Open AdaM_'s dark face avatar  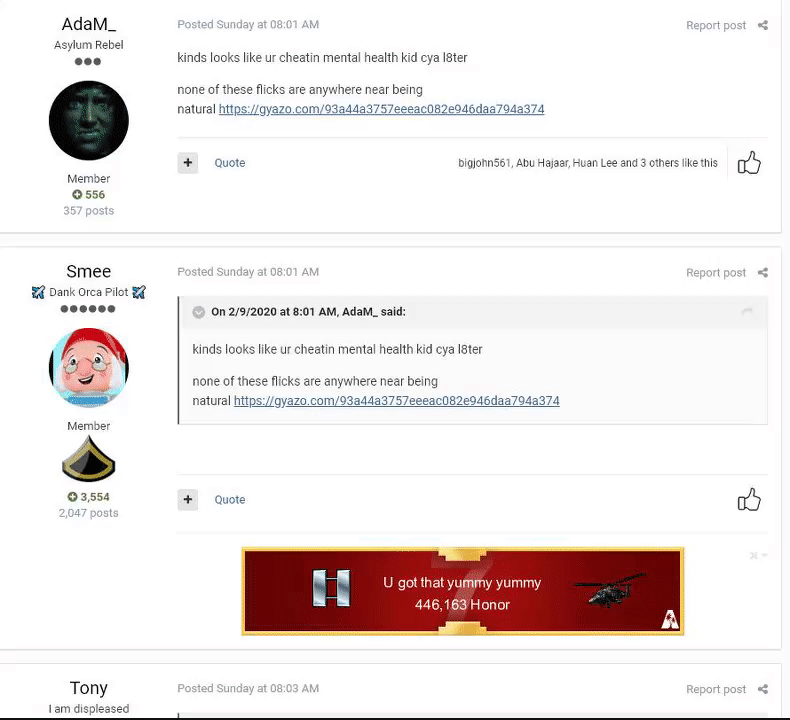click(x=89, y=120)
